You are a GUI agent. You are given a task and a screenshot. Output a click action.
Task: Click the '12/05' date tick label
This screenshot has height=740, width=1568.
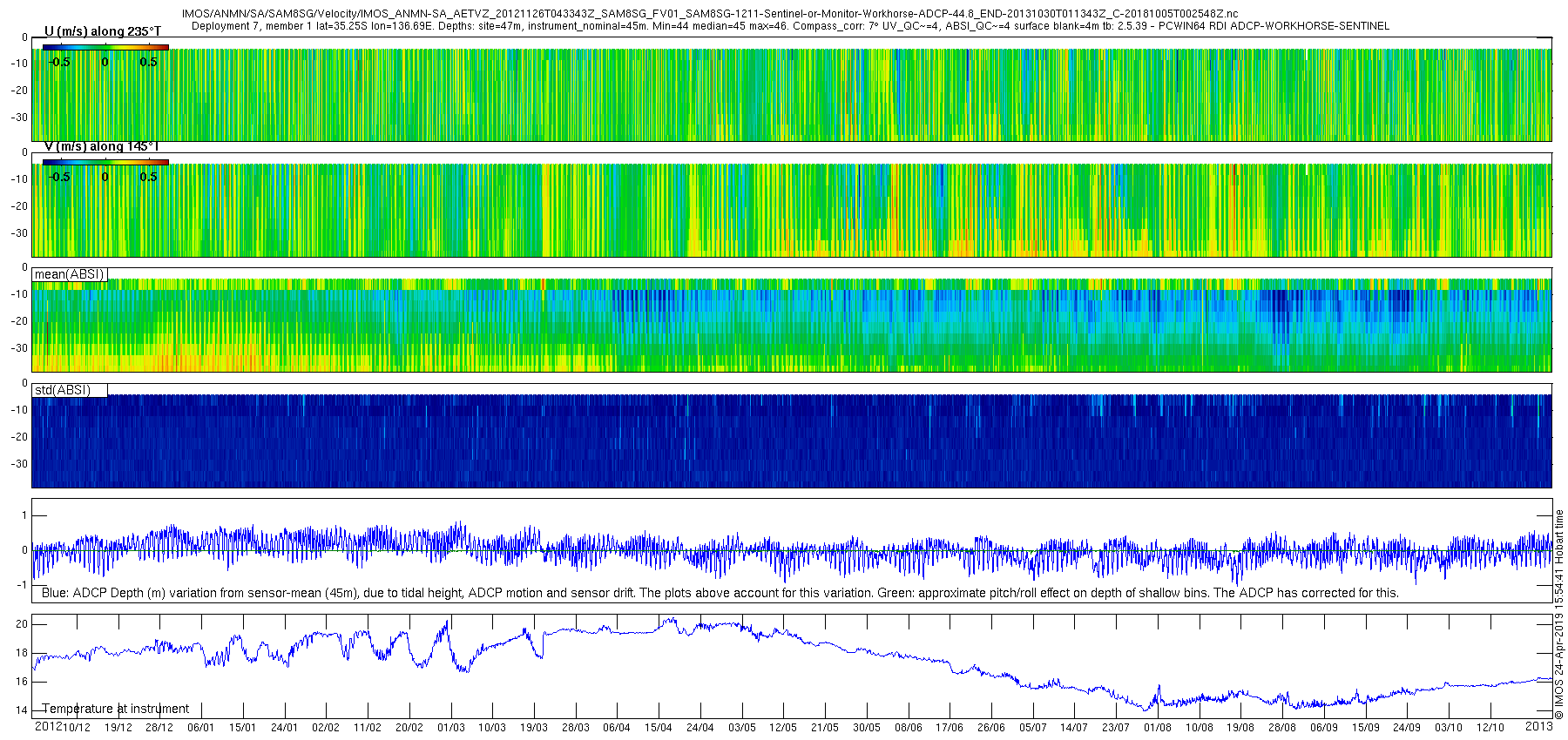pyautogui.click(x=783, y=727)
